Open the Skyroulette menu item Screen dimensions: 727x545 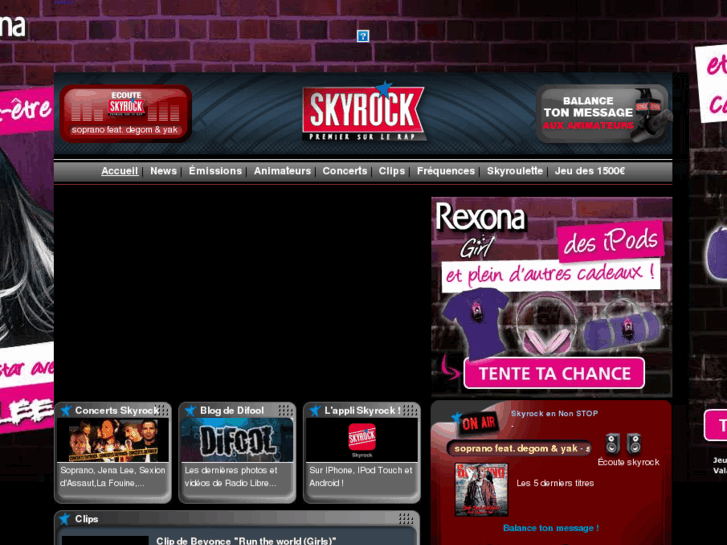[x=515, y=171]
